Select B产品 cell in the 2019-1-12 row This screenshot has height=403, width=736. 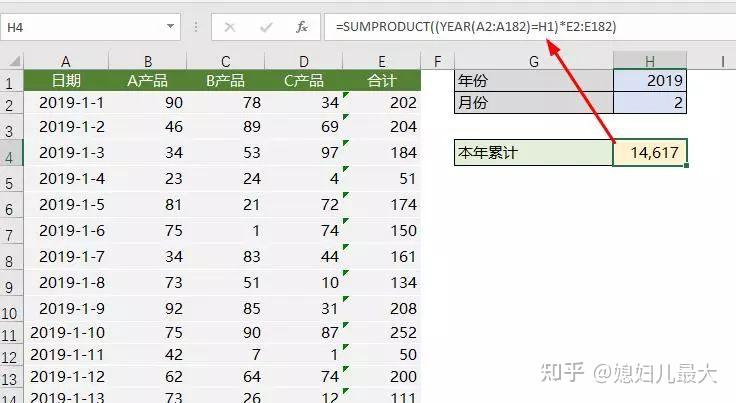pos(226,376)
